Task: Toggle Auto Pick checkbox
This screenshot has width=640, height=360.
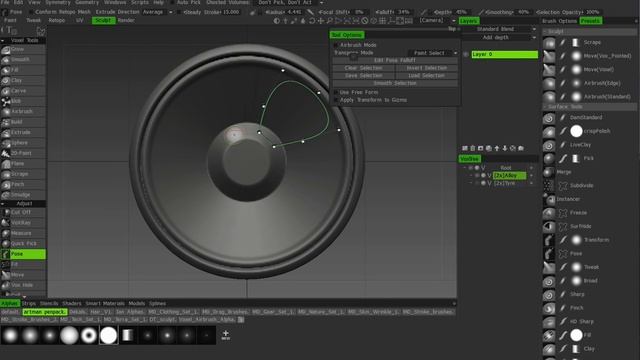Action: coord(172,2)
